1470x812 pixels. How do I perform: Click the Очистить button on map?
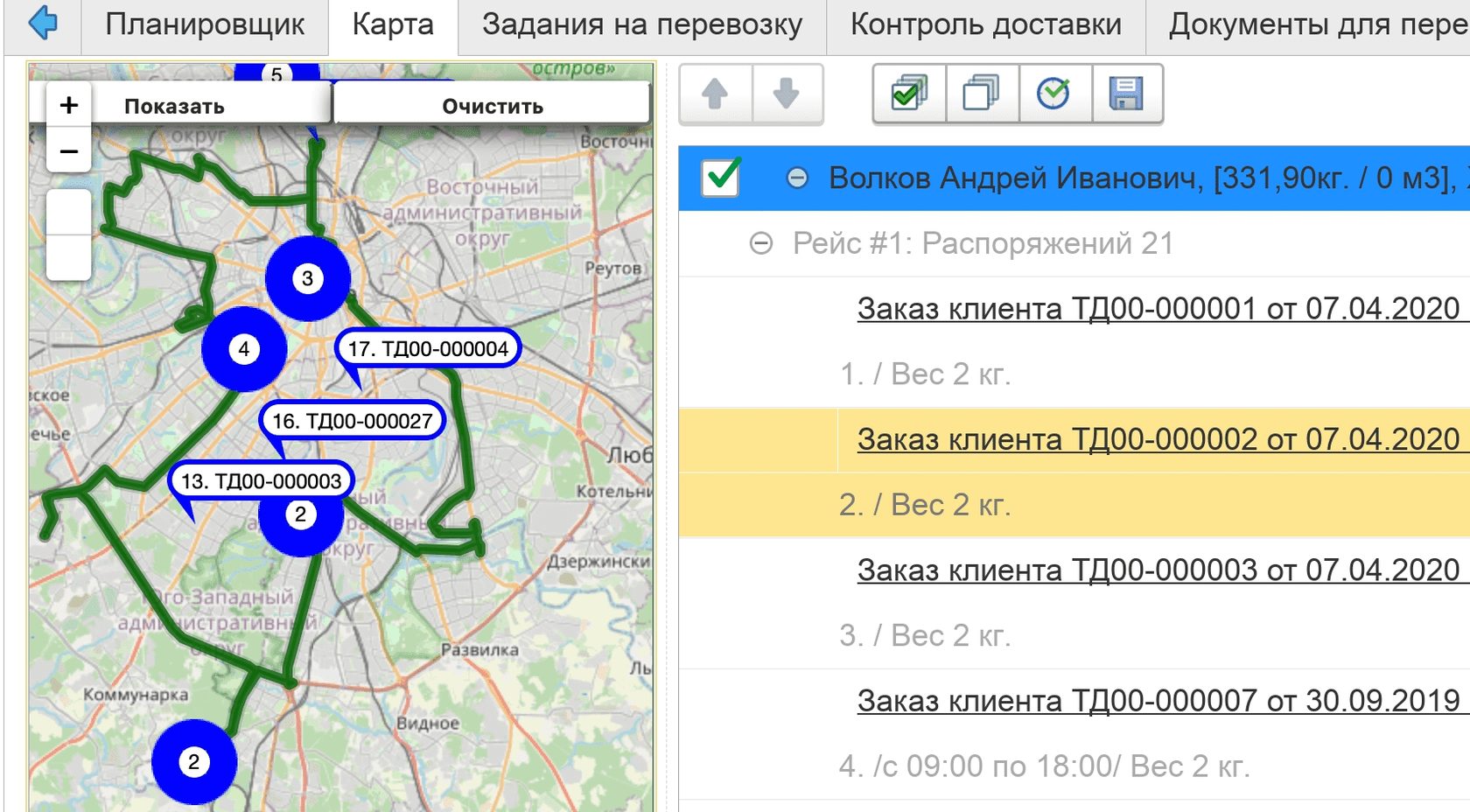[493, 106]
